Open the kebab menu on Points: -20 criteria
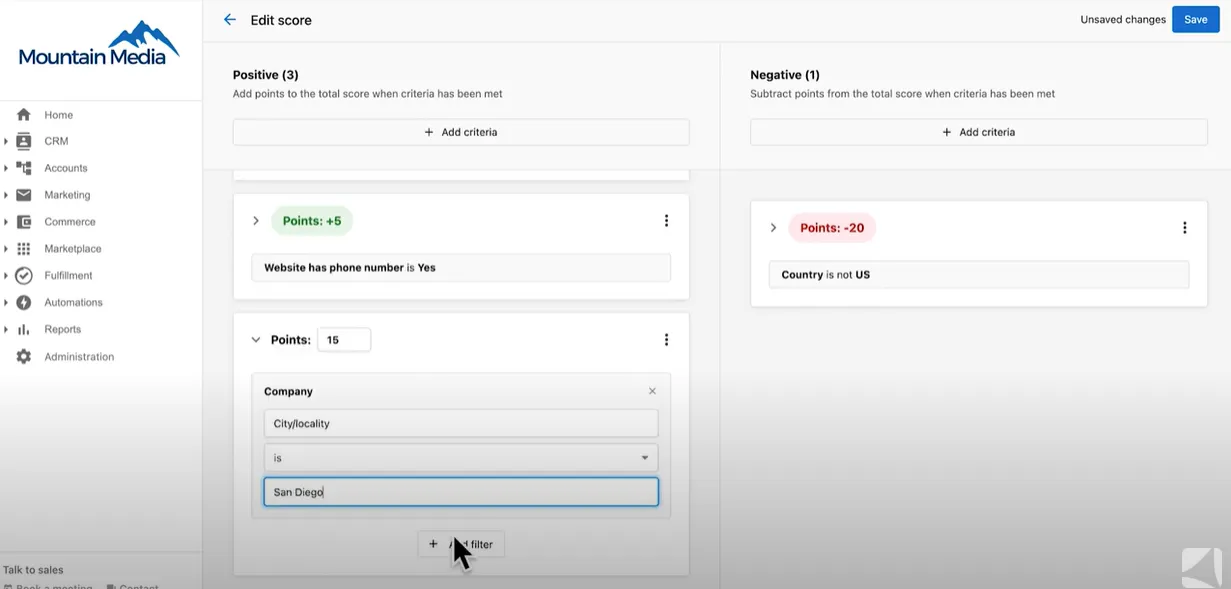1231x589 pixels. [1184, 227]
